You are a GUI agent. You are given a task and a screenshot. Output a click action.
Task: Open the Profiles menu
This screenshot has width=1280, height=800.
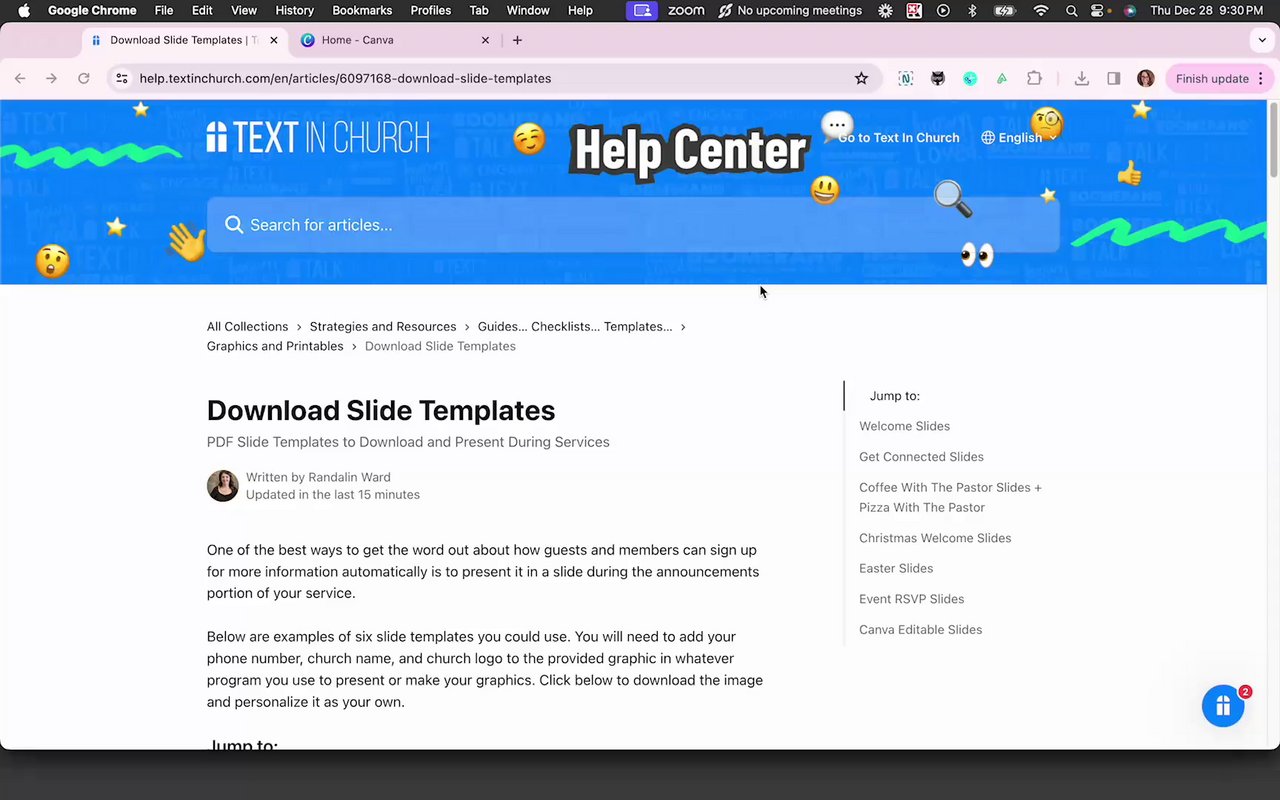431,10
